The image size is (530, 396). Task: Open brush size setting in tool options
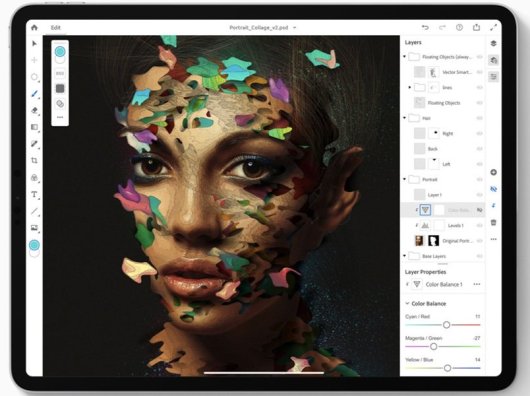[x=60, y=74]
